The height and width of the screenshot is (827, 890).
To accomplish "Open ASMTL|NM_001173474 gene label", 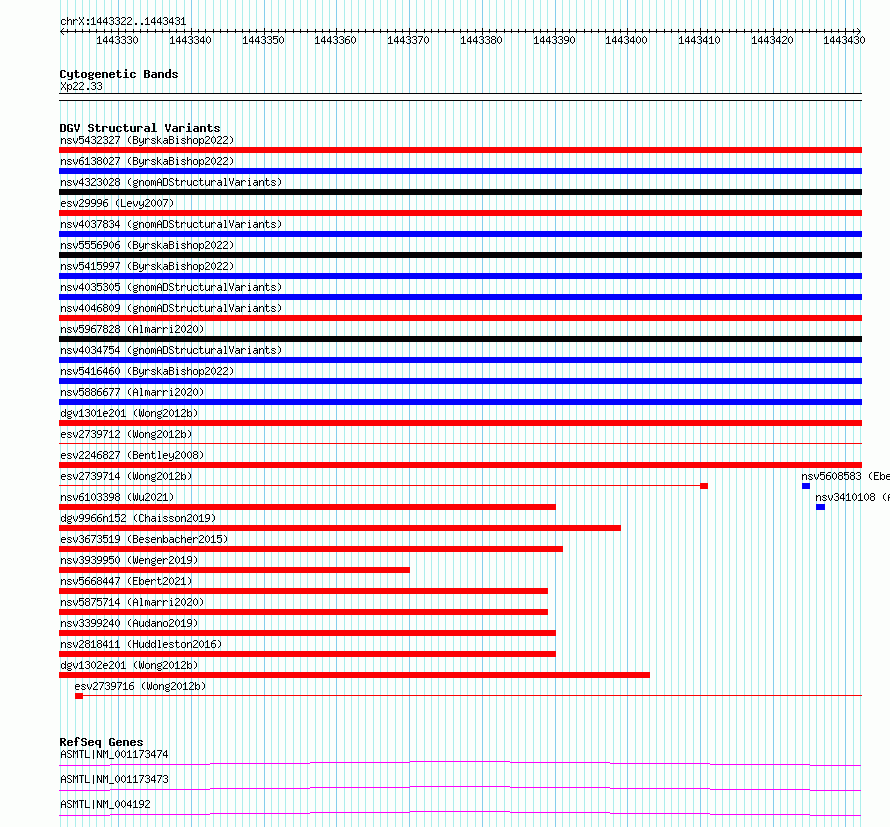I will pyautogui.click(x=114, y=754).
